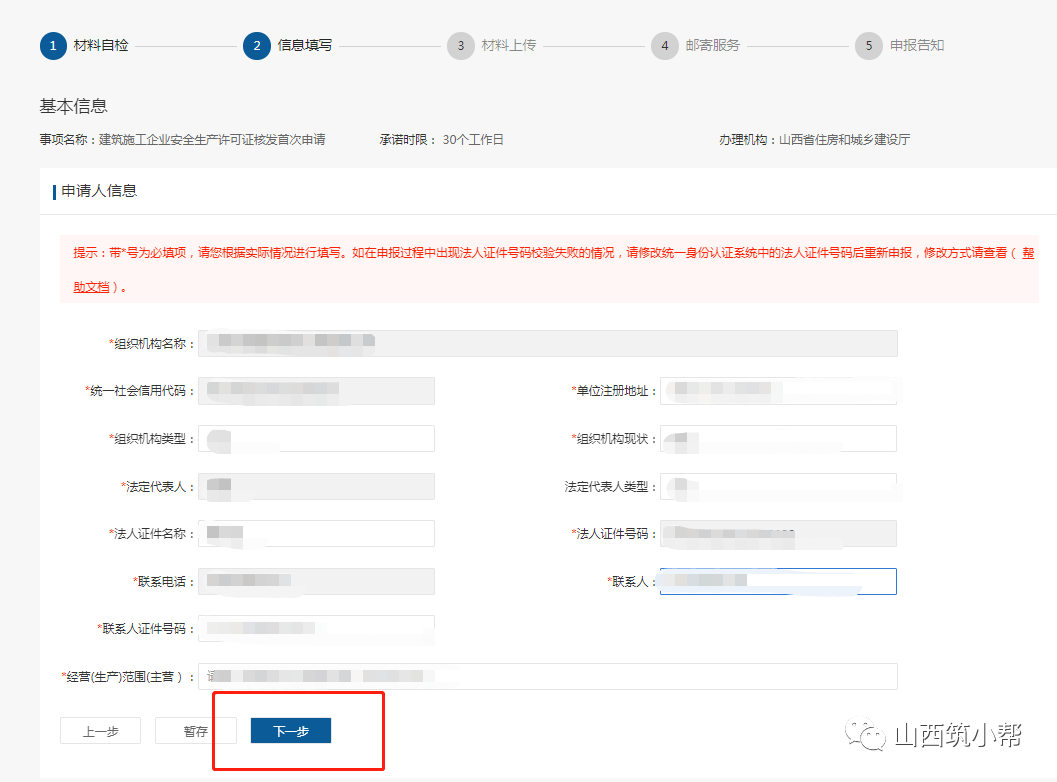Image resolution: width=1057 pixels, height=782 pixels.
Task: Click the 信息填写 step circle
Action: point(256,46)
